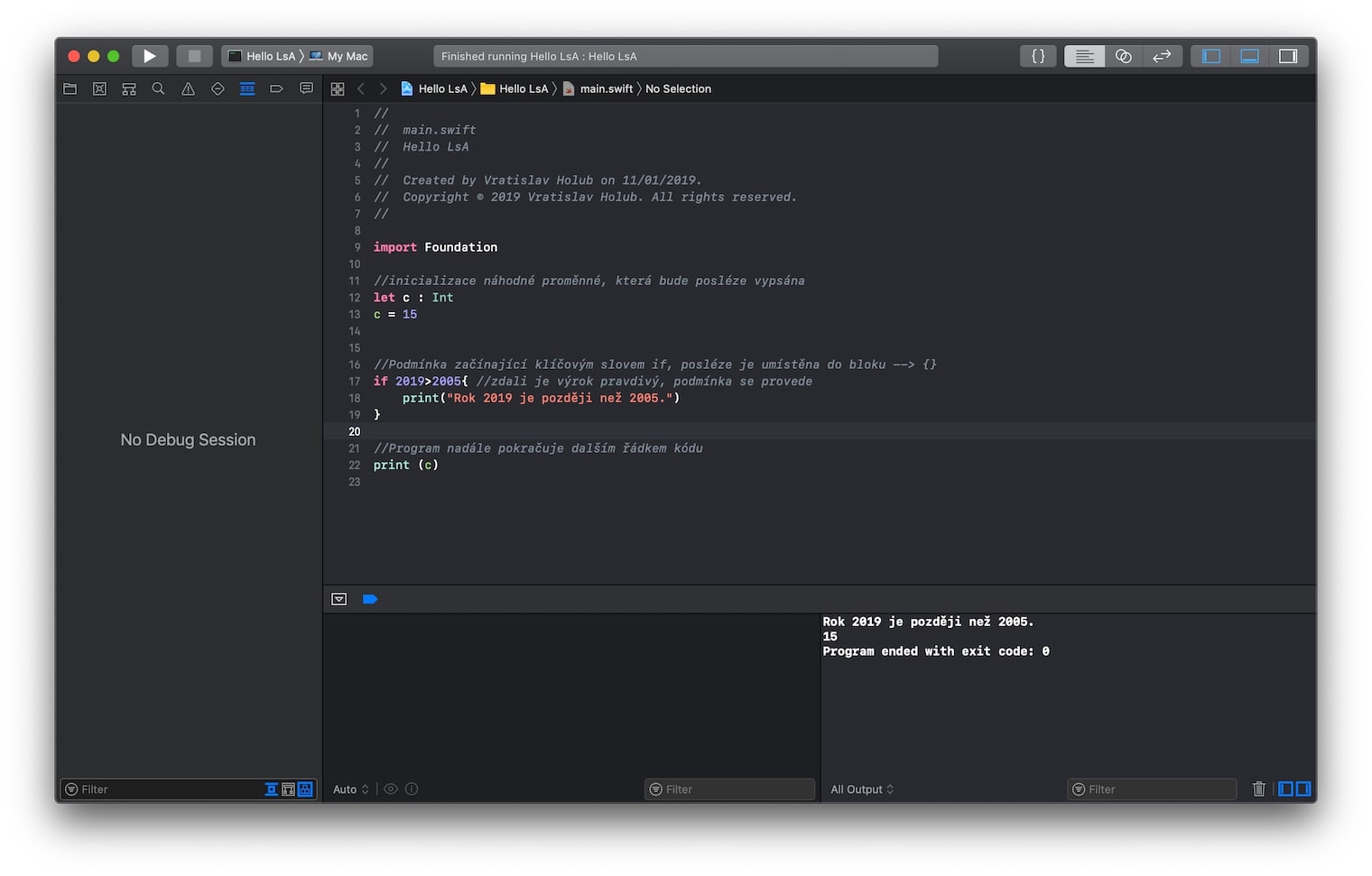Toggle the right Inspectors panel visibility
The height and width of the screenshot is (876, 1372).
1288,56
